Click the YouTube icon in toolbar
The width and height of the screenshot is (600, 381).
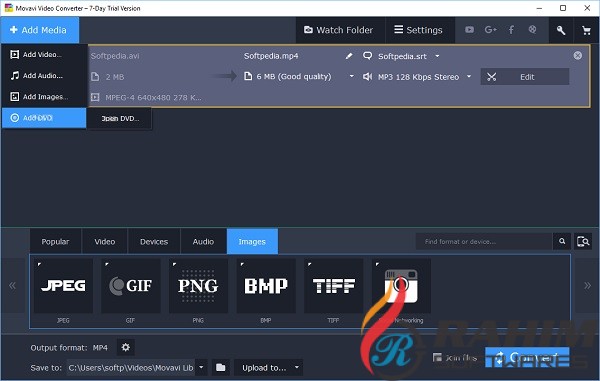[x=470, y=30]
